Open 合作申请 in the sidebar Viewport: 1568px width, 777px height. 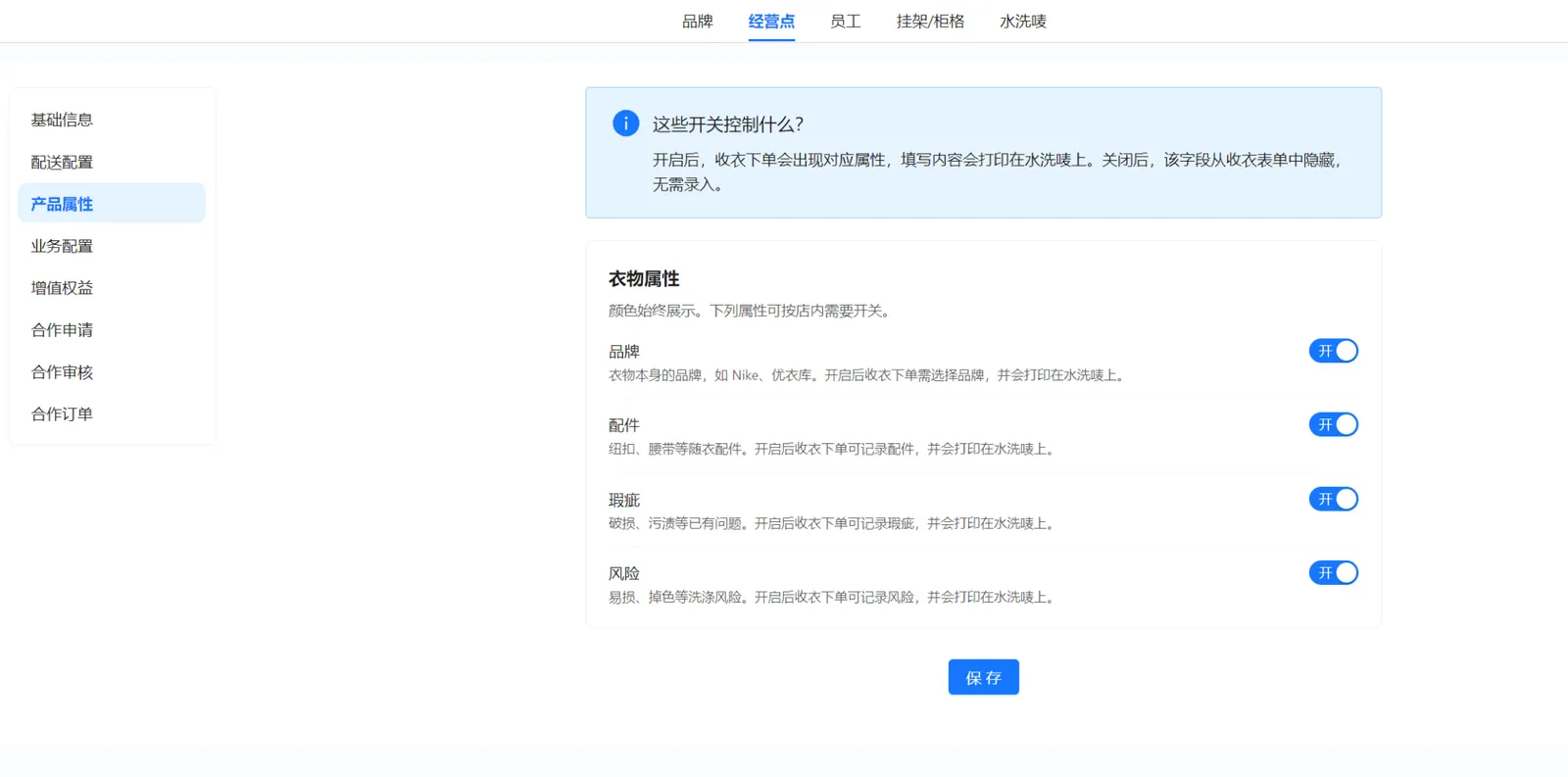[112, 330]
